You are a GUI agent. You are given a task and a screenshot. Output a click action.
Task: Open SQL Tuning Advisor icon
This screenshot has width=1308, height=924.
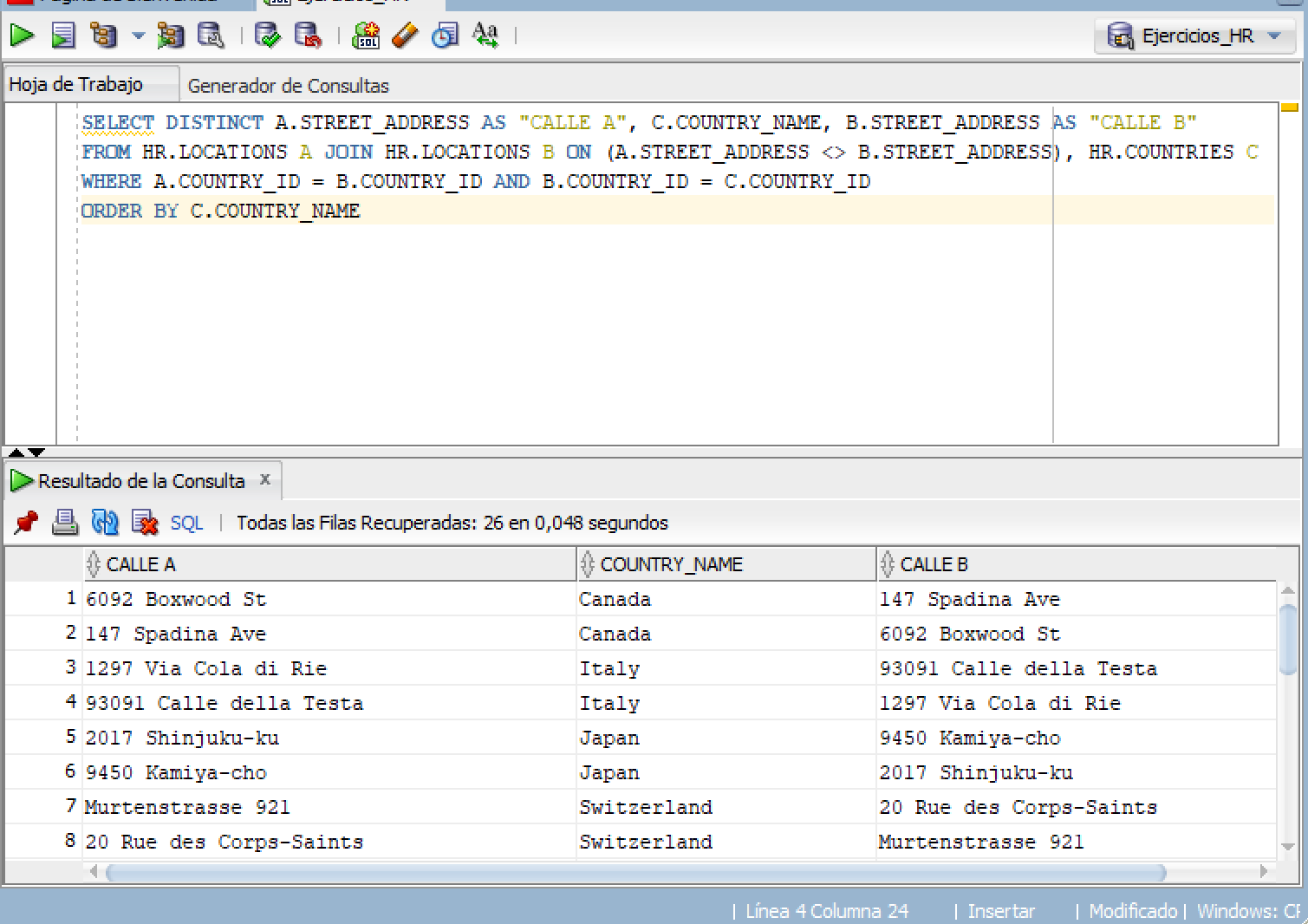pos(211,36)
